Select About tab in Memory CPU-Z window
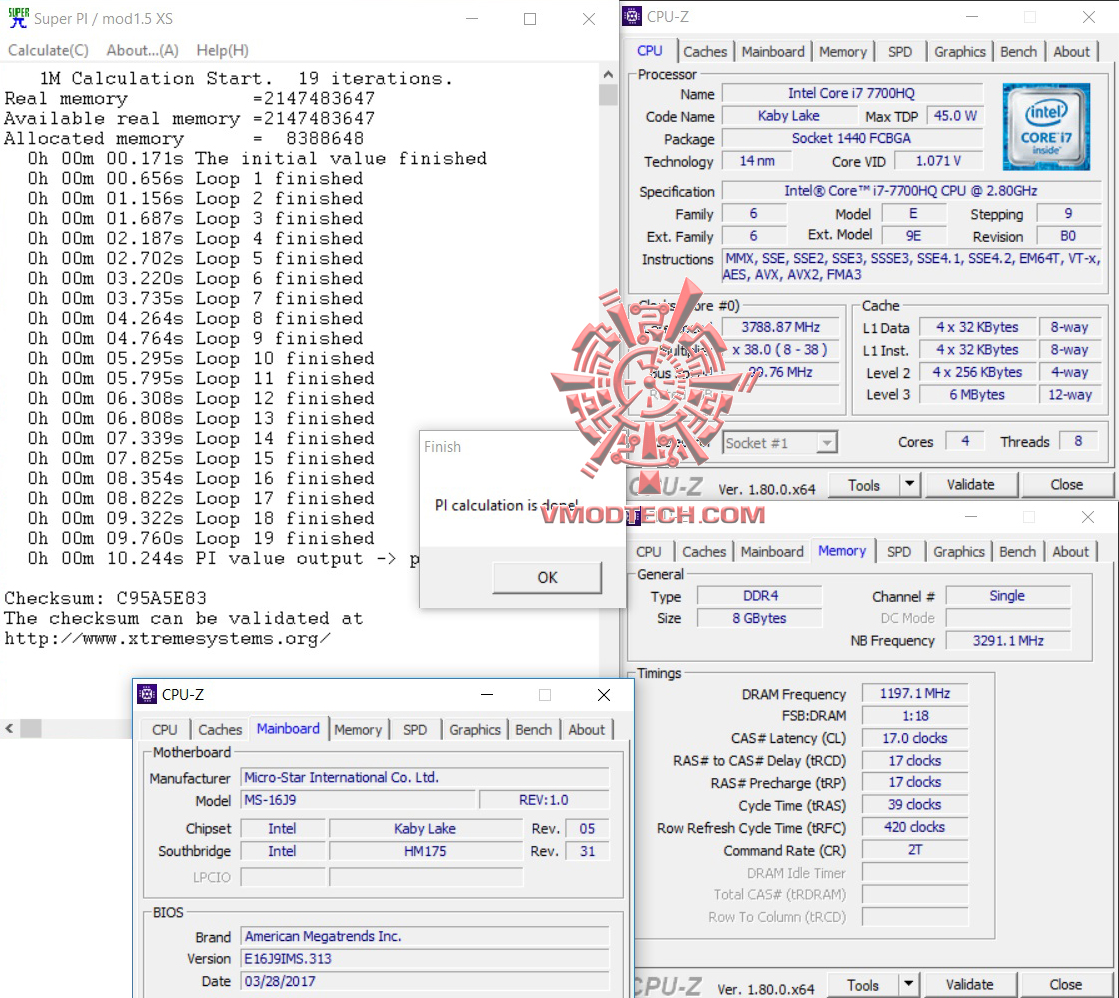 click(1070, 552)
